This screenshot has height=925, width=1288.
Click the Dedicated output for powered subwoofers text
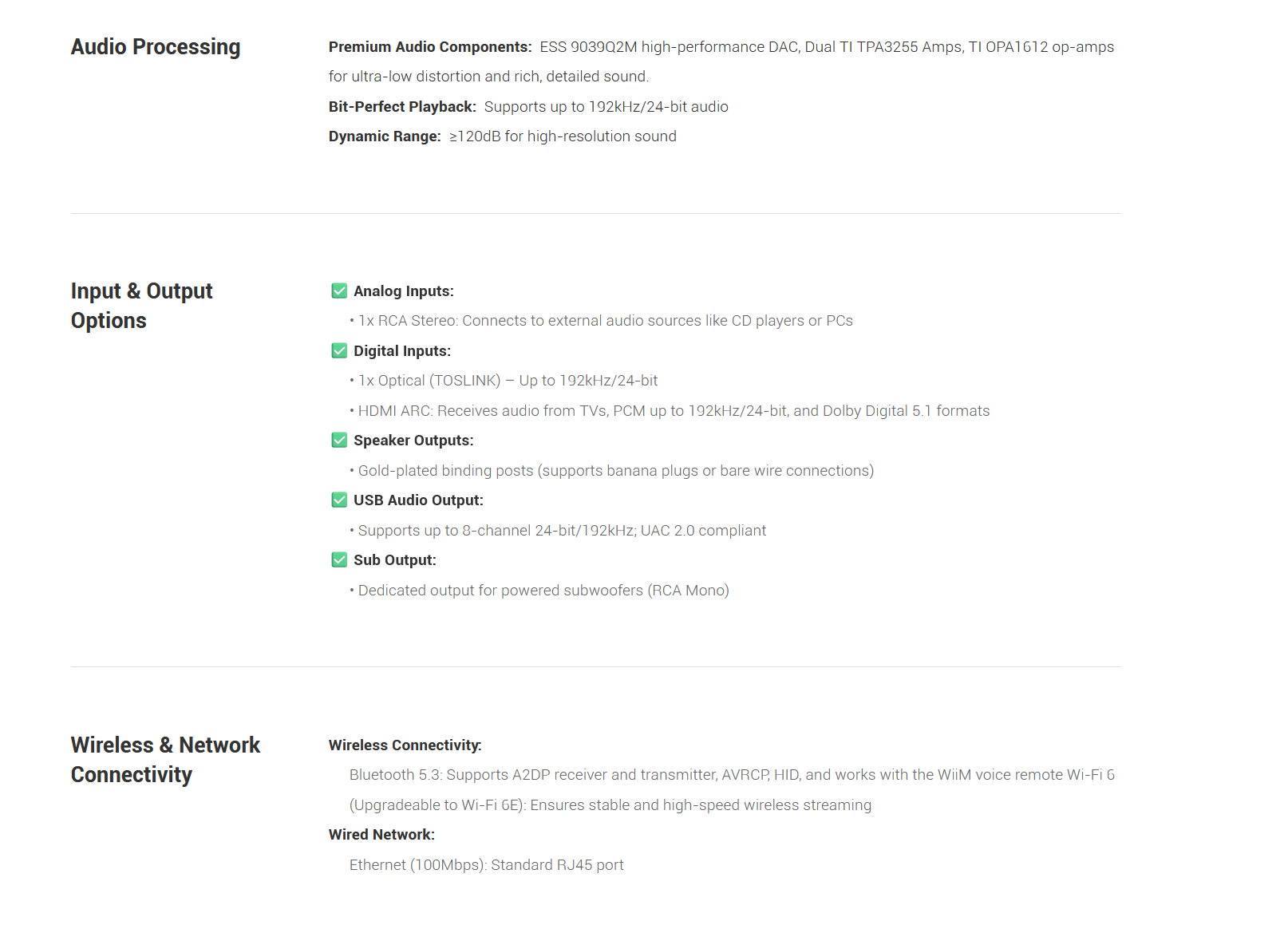pos(543,591)
